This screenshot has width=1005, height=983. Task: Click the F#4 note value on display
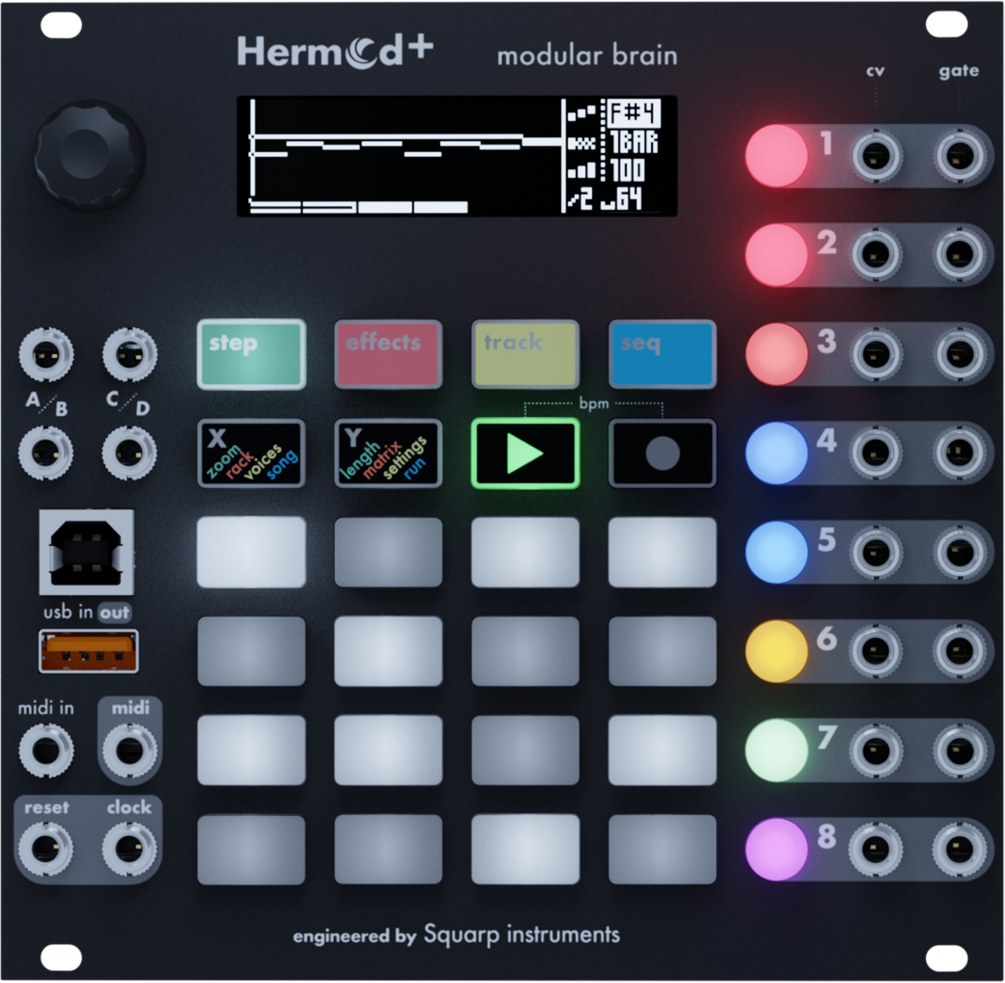[x=633, y=113]
